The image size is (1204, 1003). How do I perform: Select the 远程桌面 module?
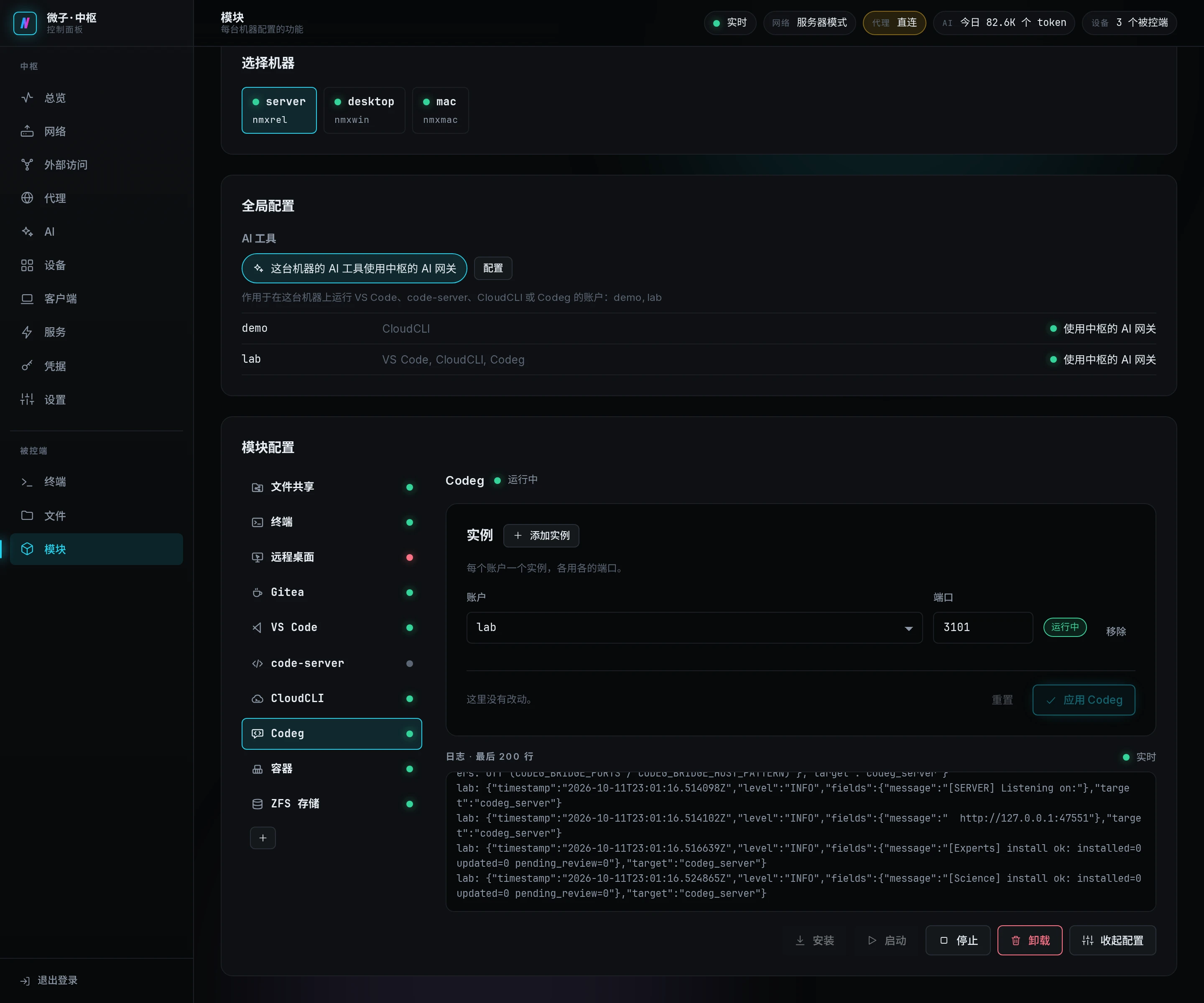(332, 557)
